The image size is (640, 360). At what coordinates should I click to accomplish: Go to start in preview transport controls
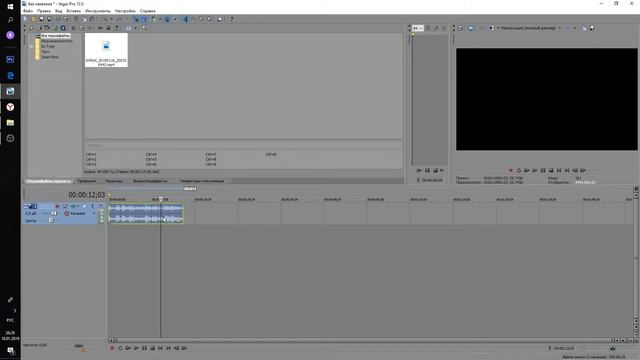559,170
